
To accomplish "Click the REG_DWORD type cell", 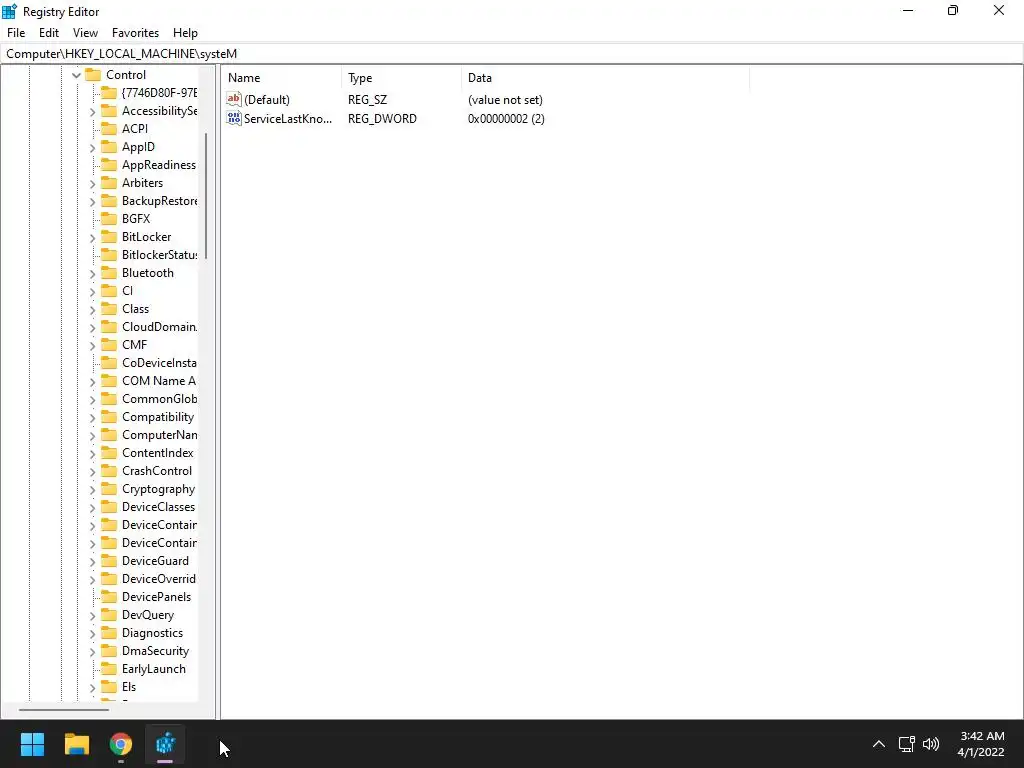I will tap(382, 118).
